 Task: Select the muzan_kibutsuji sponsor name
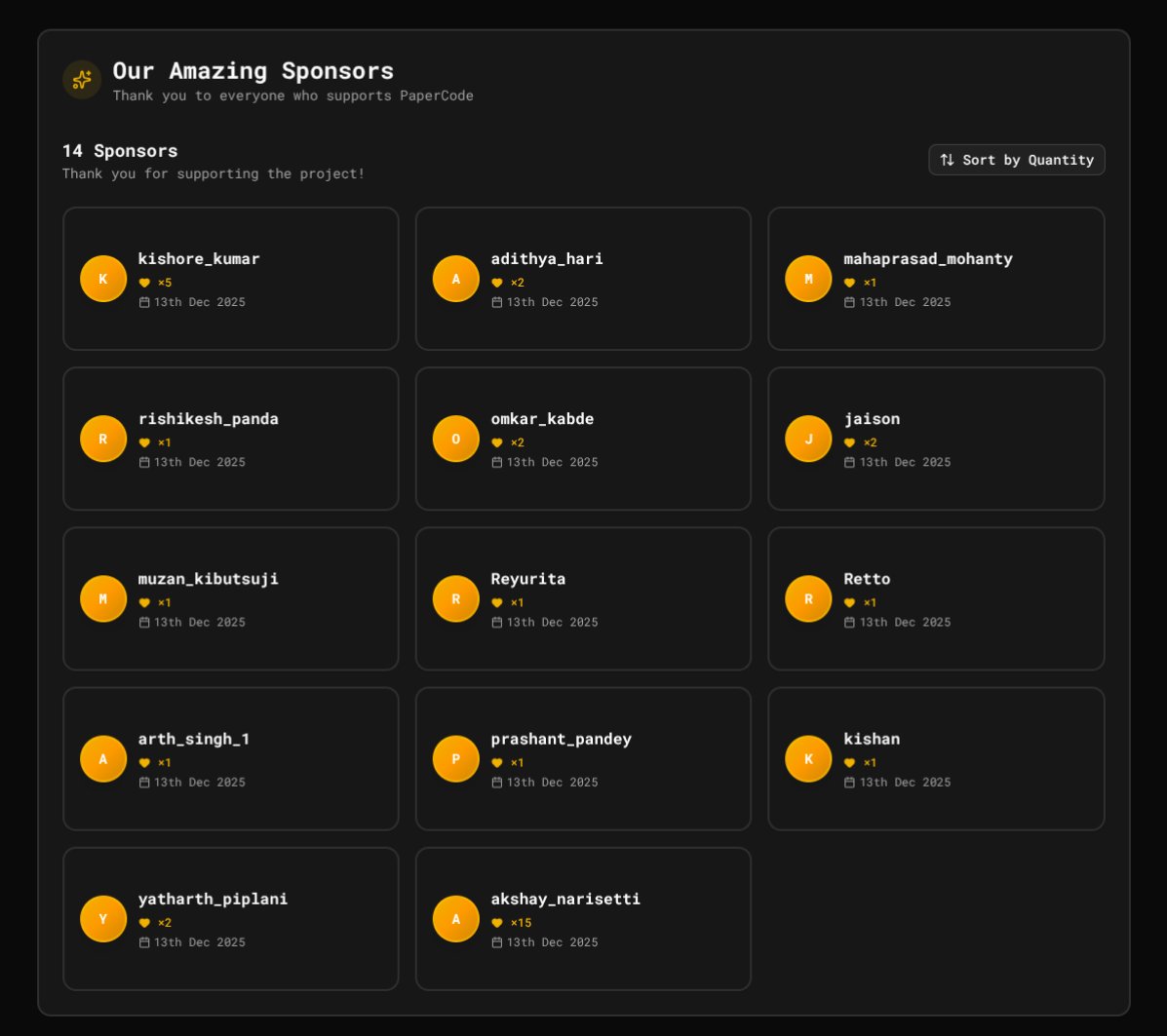pos(209,579)
